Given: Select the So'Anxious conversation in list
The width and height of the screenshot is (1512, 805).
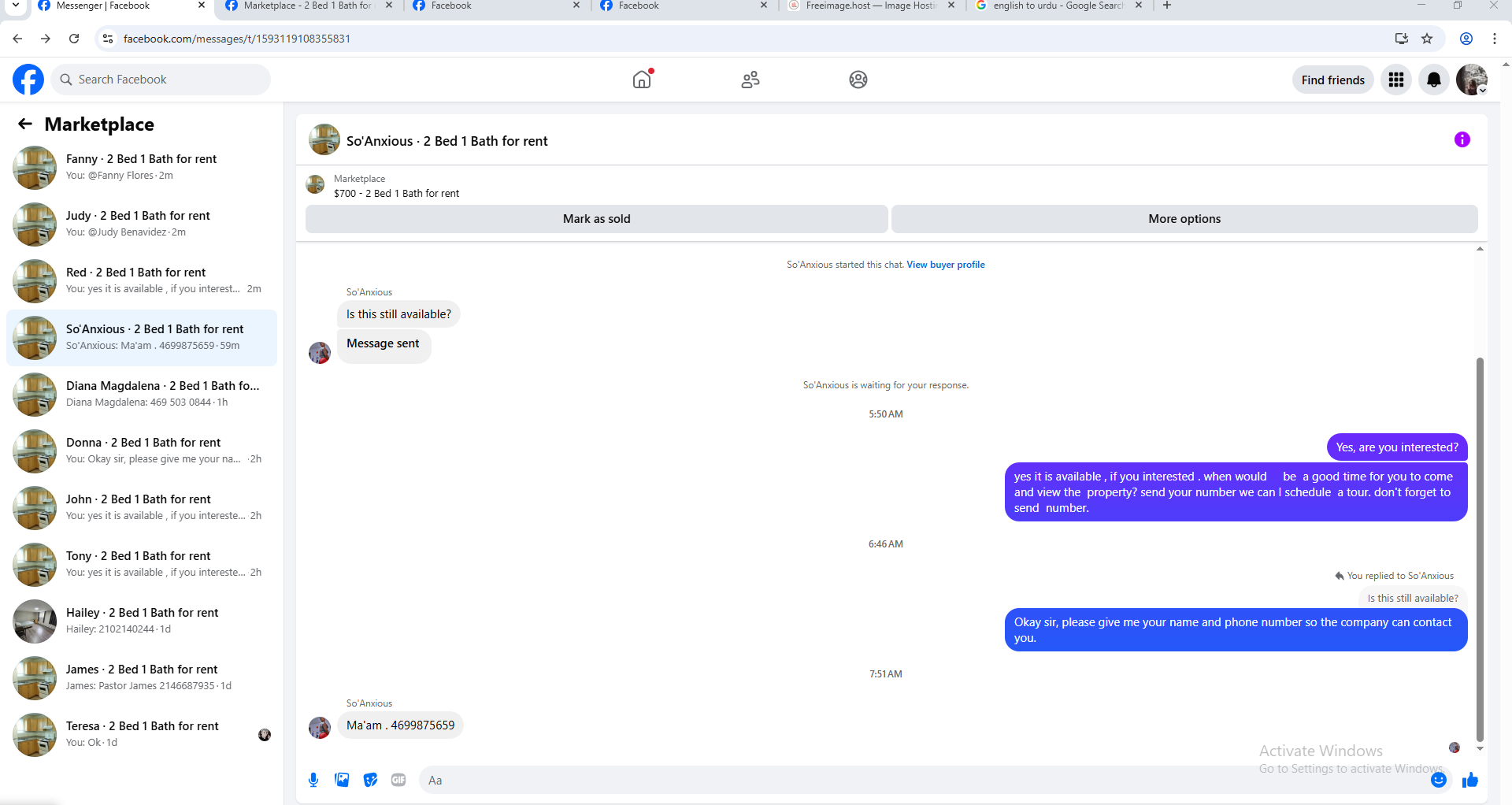Looking at the screenshot, I should (142, 338).
